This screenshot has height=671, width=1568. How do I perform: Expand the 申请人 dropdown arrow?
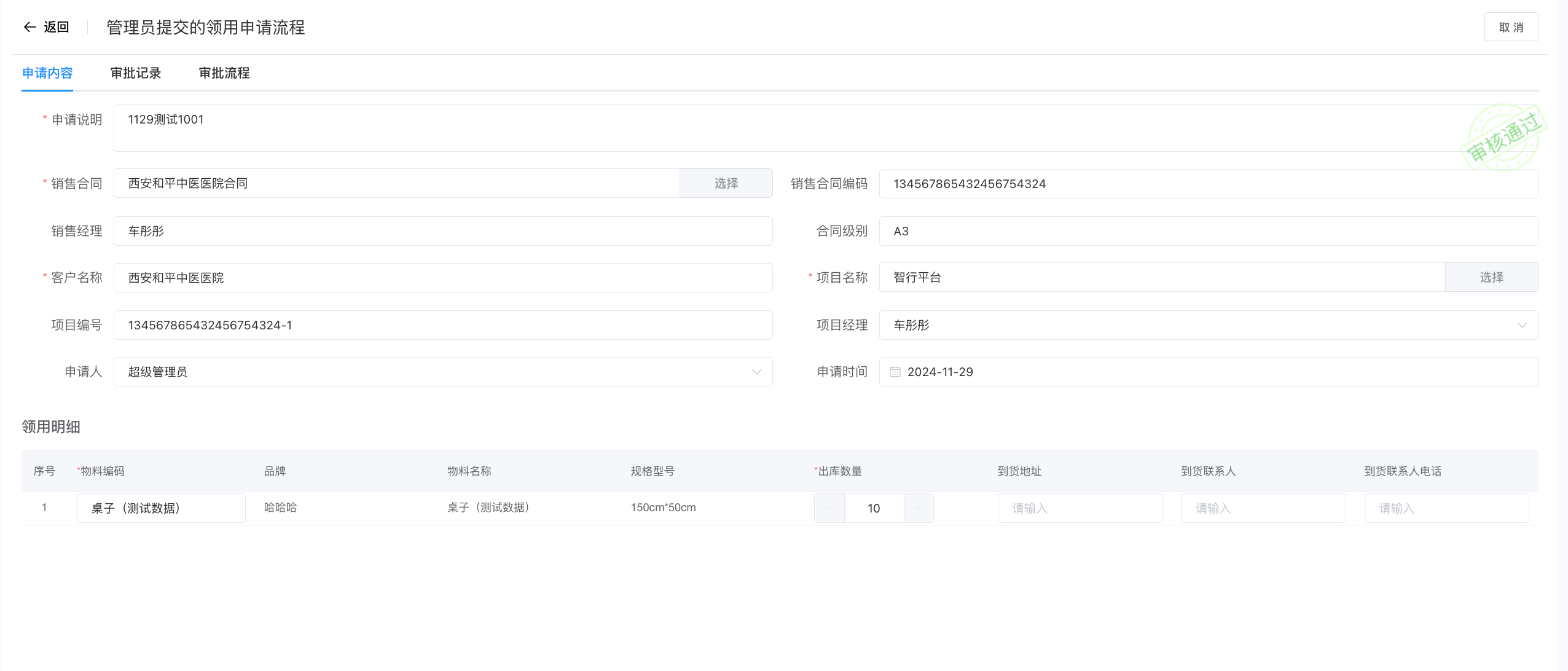tap(756, 372)
